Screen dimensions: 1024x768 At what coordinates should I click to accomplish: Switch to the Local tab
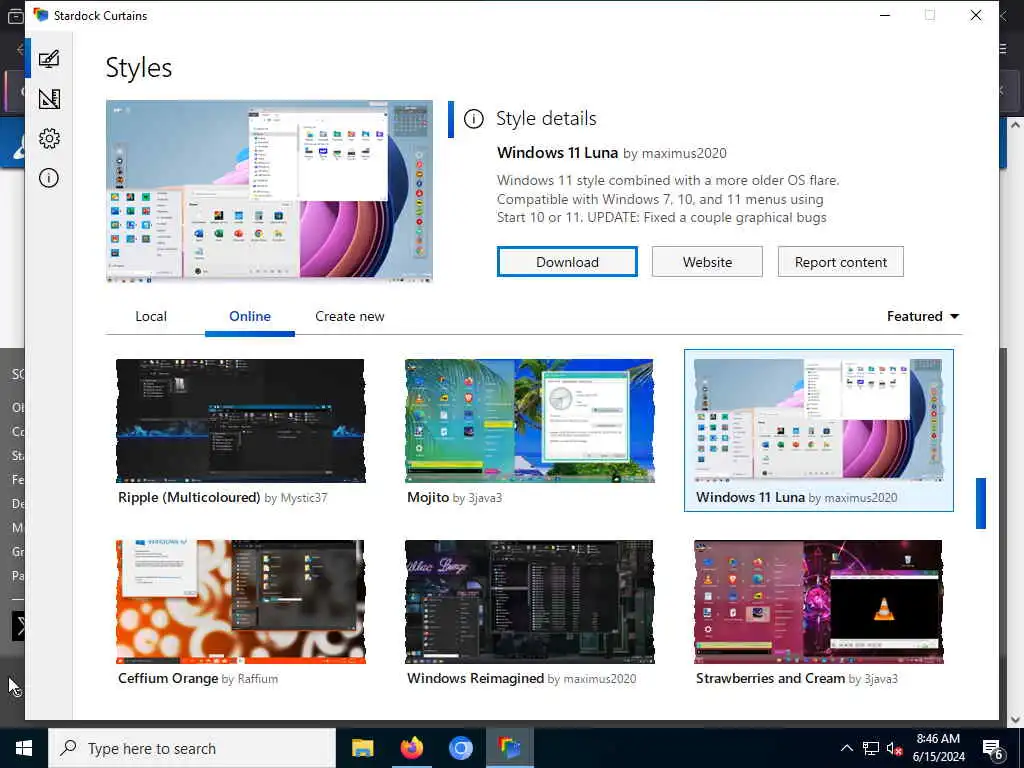(x=151, y=316)
